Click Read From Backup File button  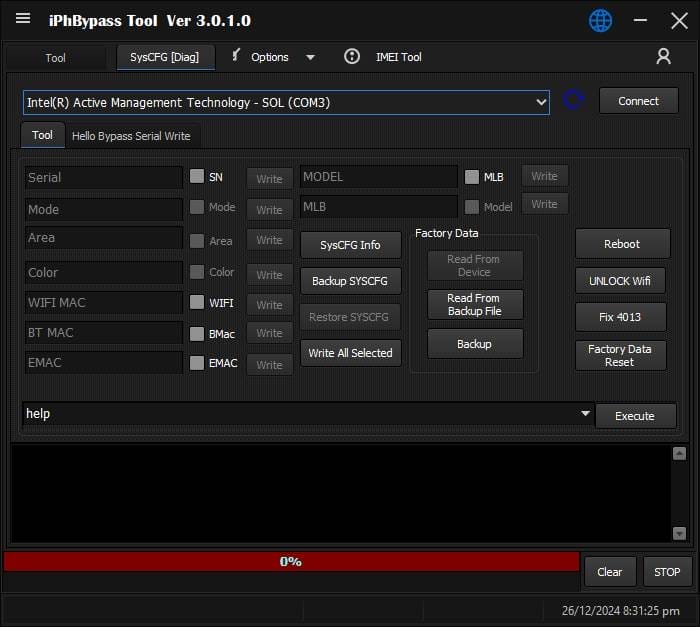coord(475,305)
